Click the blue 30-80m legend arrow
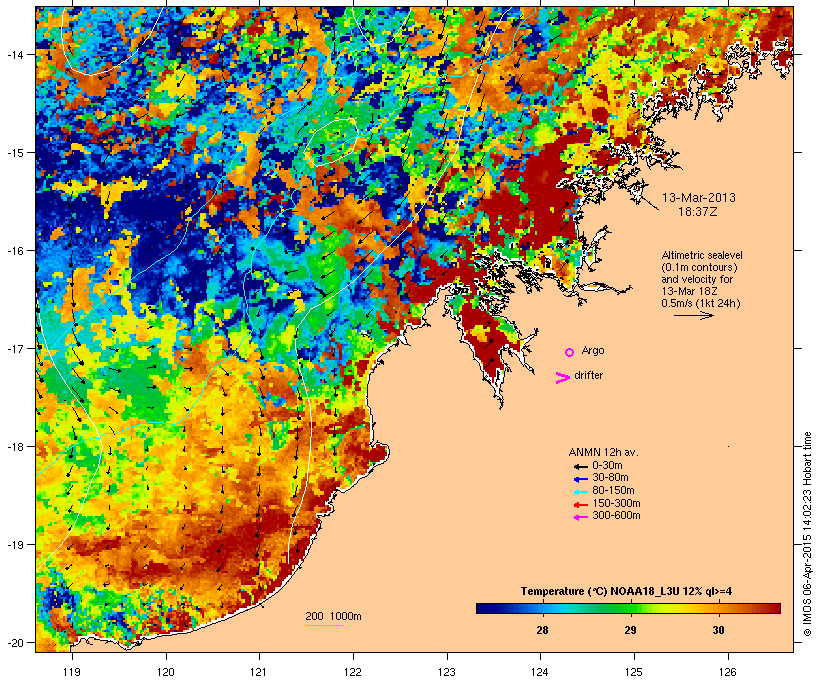 point(580,479)
